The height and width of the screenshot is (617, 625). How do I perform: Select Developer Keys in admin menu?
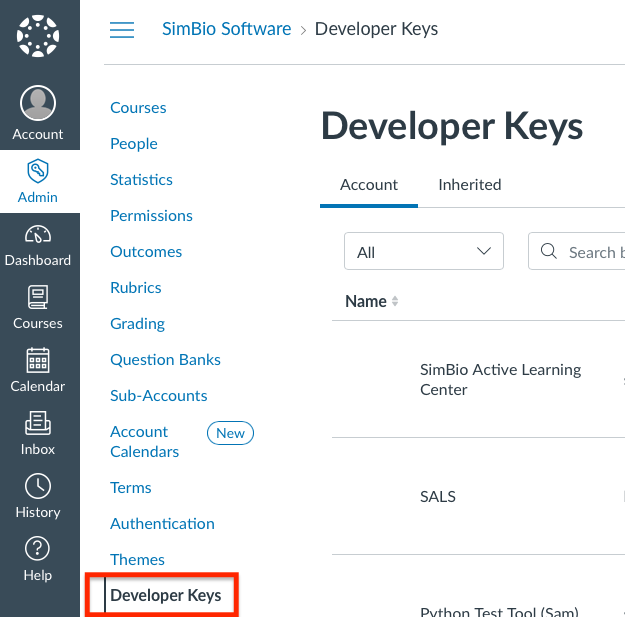(x=165, y=595)
